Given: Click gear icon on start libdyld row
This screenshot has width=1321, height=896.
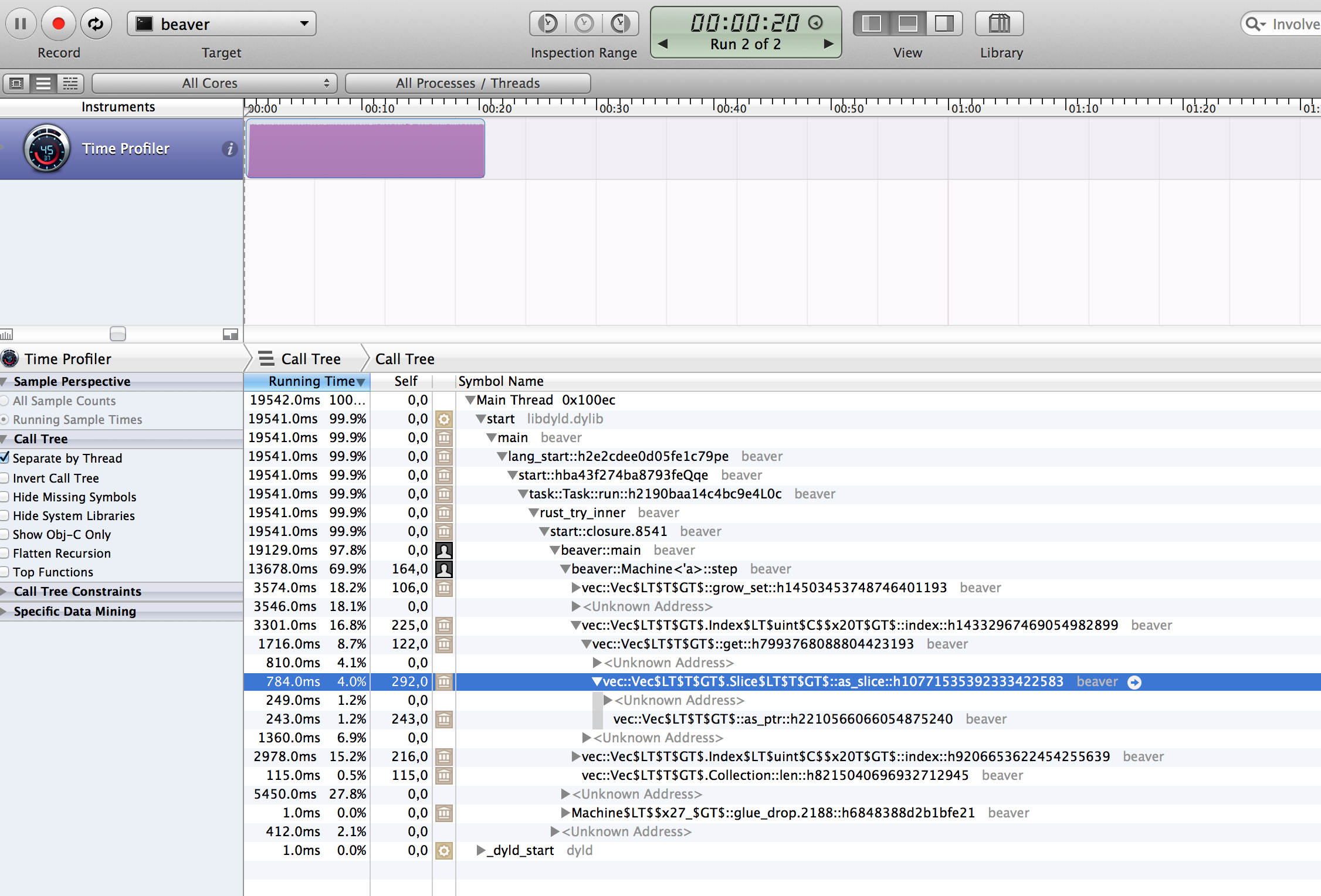Looking at the screenshot, I should pyautogui.click(x=444, y=419).
